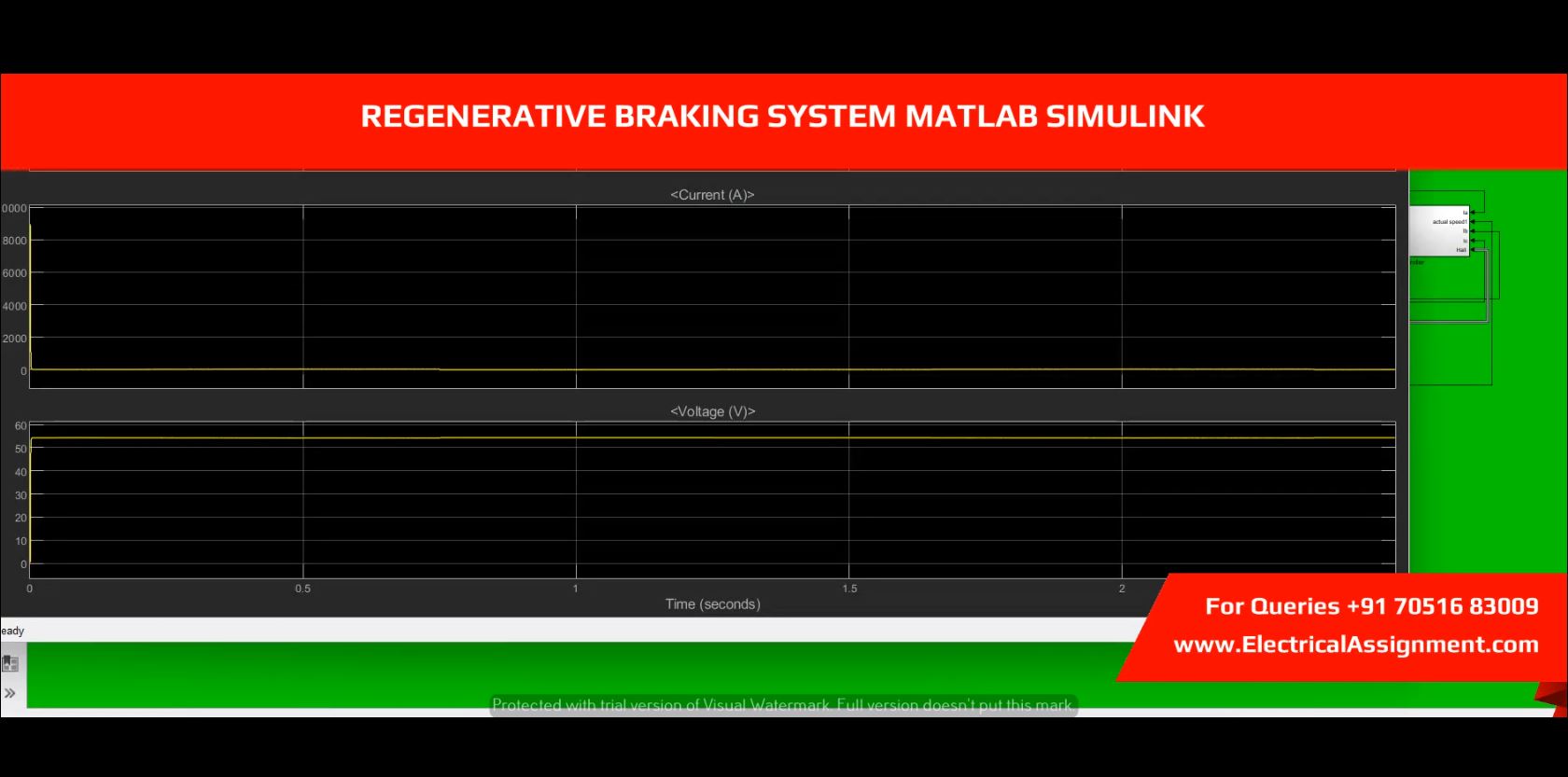Click the yellow voltage trace near 55 V
The width and height of the screenshot is (1568, 777).
point(712,437)
